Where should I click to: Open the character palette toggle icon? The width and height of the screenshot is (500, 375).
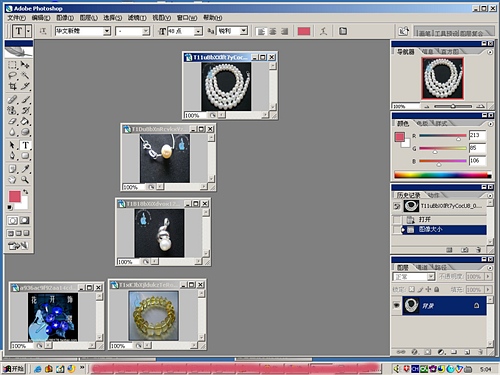pos(343,31)
